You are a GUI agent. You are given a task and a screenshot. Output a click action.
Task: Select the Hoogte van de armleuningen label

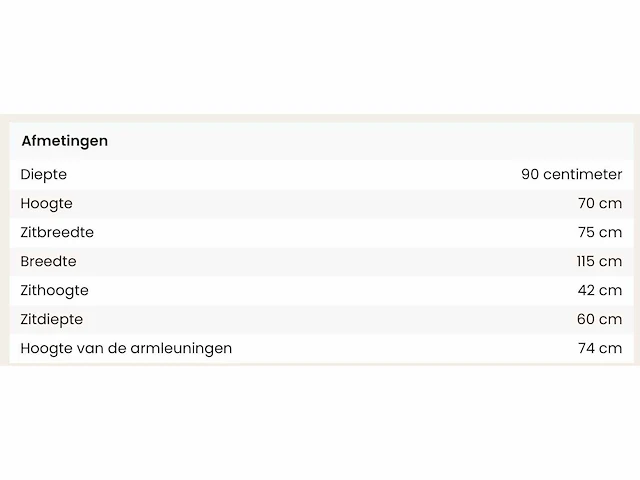[126, 348]
